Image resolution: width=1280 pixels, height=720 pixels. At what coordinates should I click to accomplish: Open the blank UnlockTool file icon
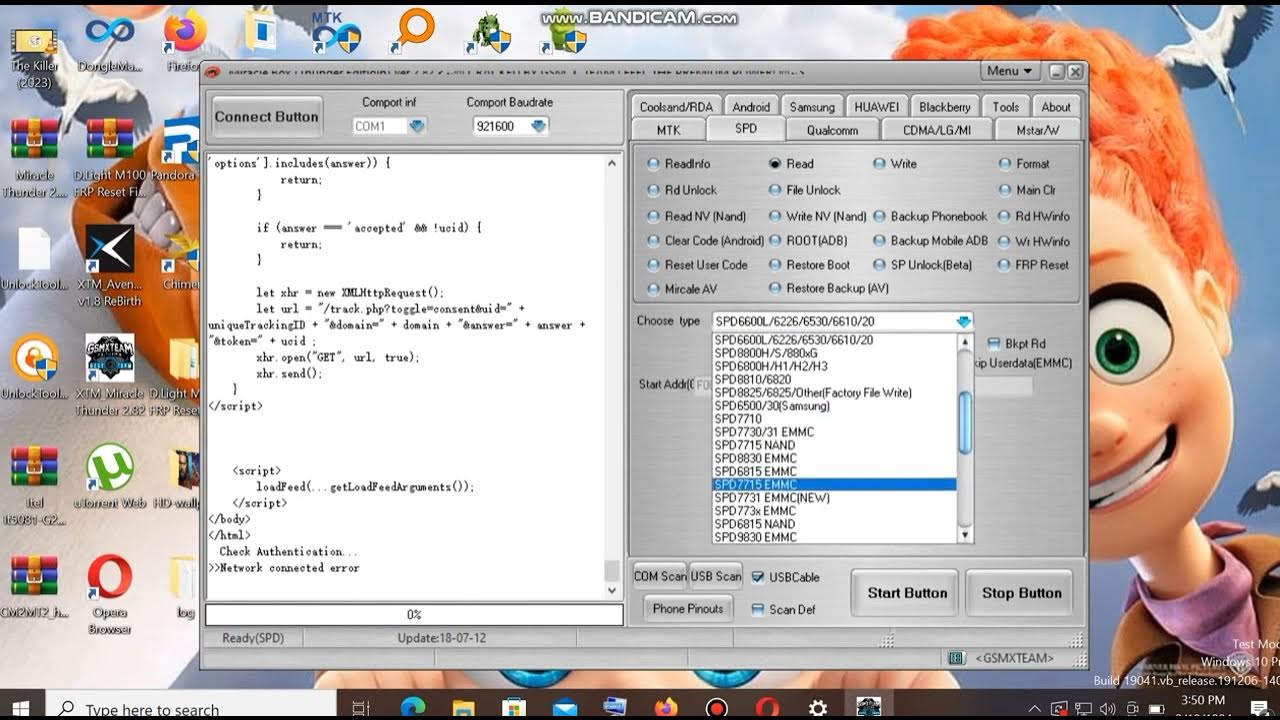[34, 250]
